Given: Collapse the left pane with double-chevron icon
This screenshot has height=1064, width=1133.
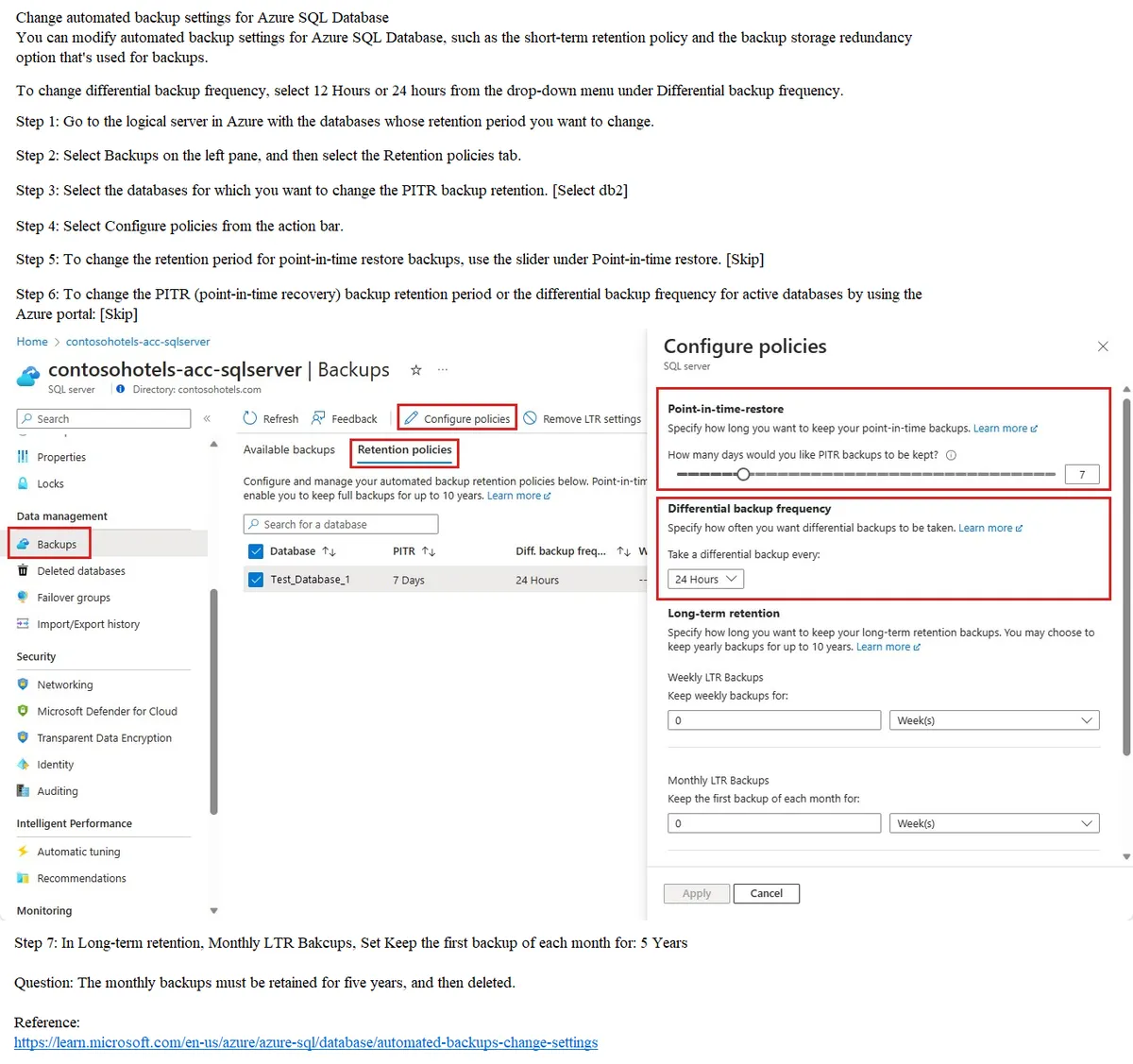Looking at the screenshot, I should (207, 418).
